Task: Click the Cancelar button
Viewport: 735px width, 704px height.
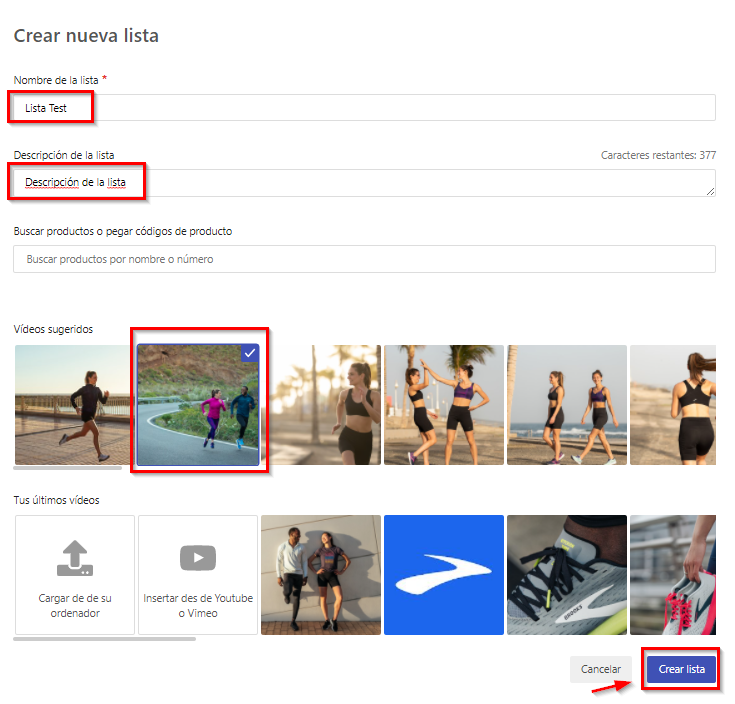Action: (x=601, y=669)
